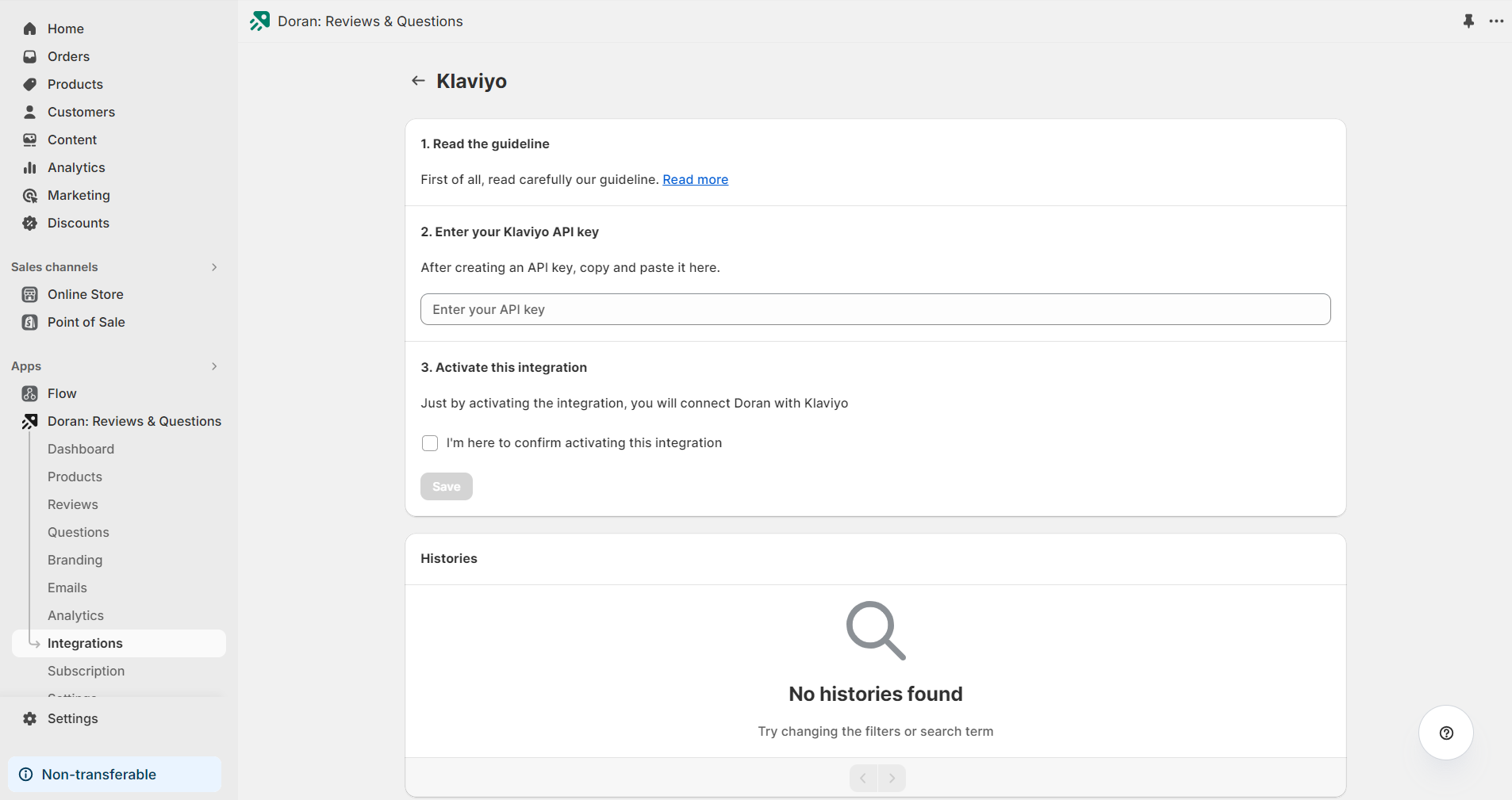Open Doran Products submenu item
The width and height of the screenshot is (1512, 800).
[75, 477]
